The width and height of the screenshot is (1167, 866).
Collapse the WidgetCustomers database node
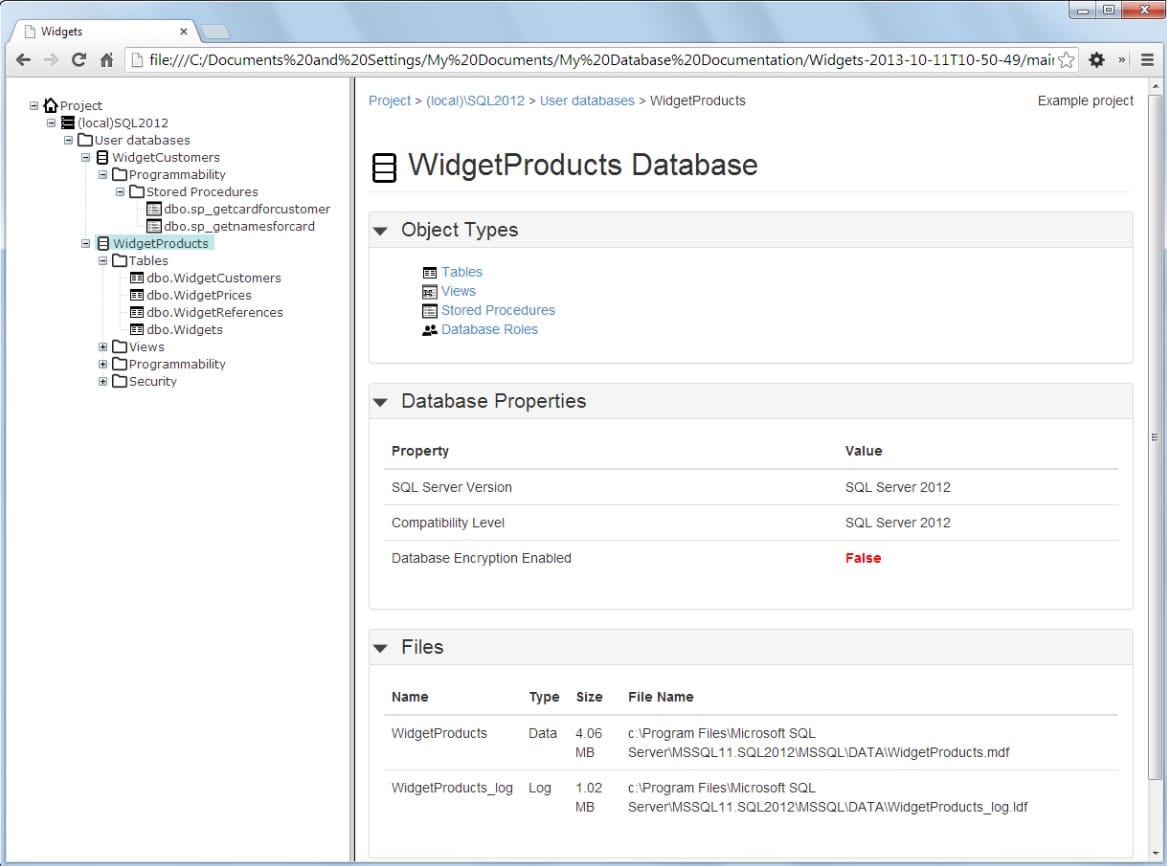86,157
